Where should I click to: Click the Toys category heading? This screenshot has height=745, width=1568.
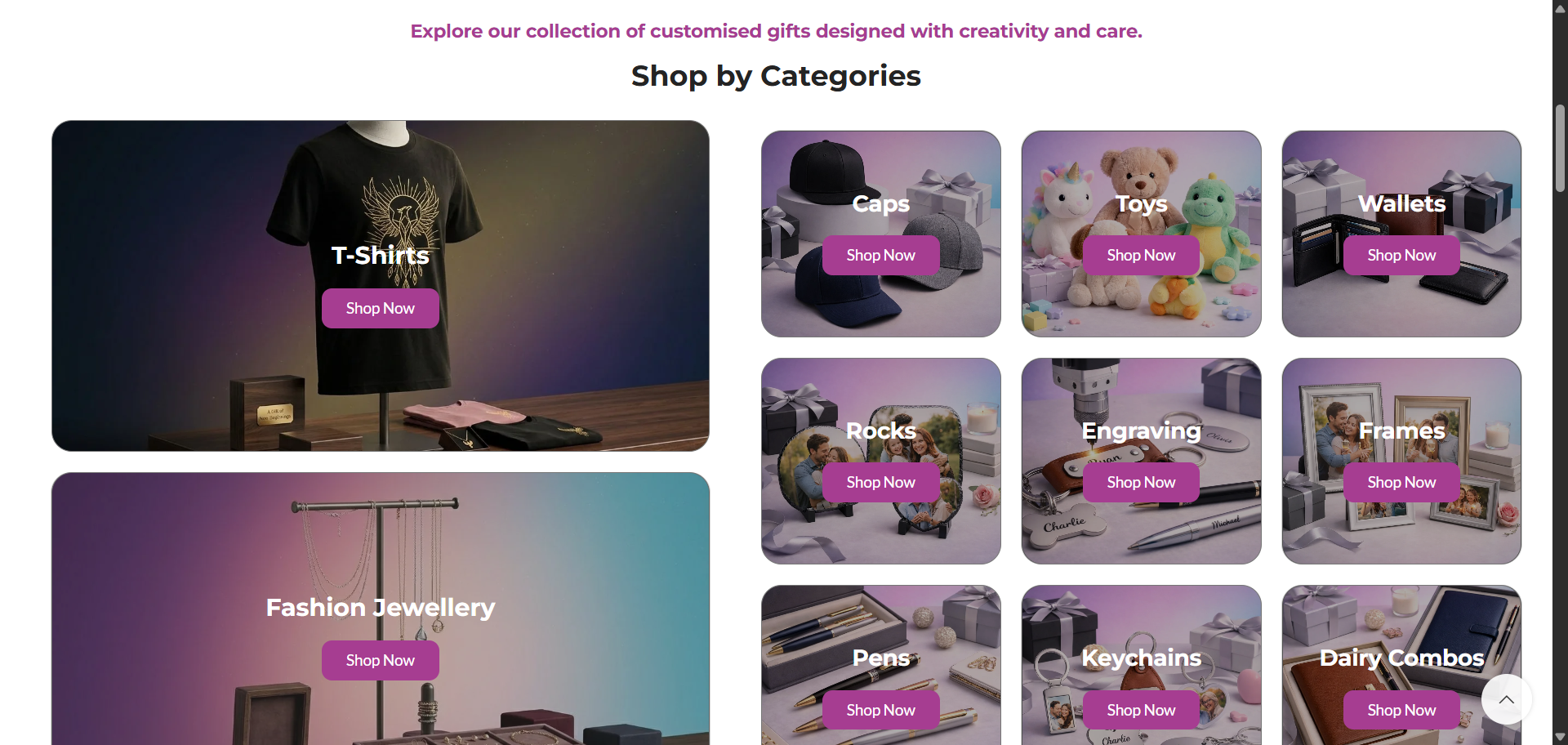[x=1141, y=203]
